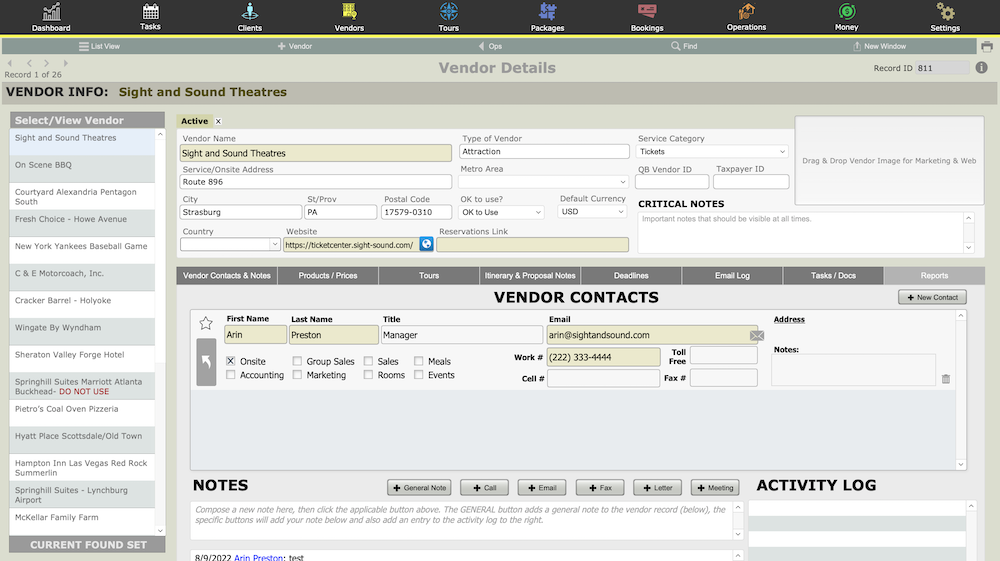This screenshot has width=1000, height=561.
Task: Click the Reservations Link field
Action: [533, 244]
